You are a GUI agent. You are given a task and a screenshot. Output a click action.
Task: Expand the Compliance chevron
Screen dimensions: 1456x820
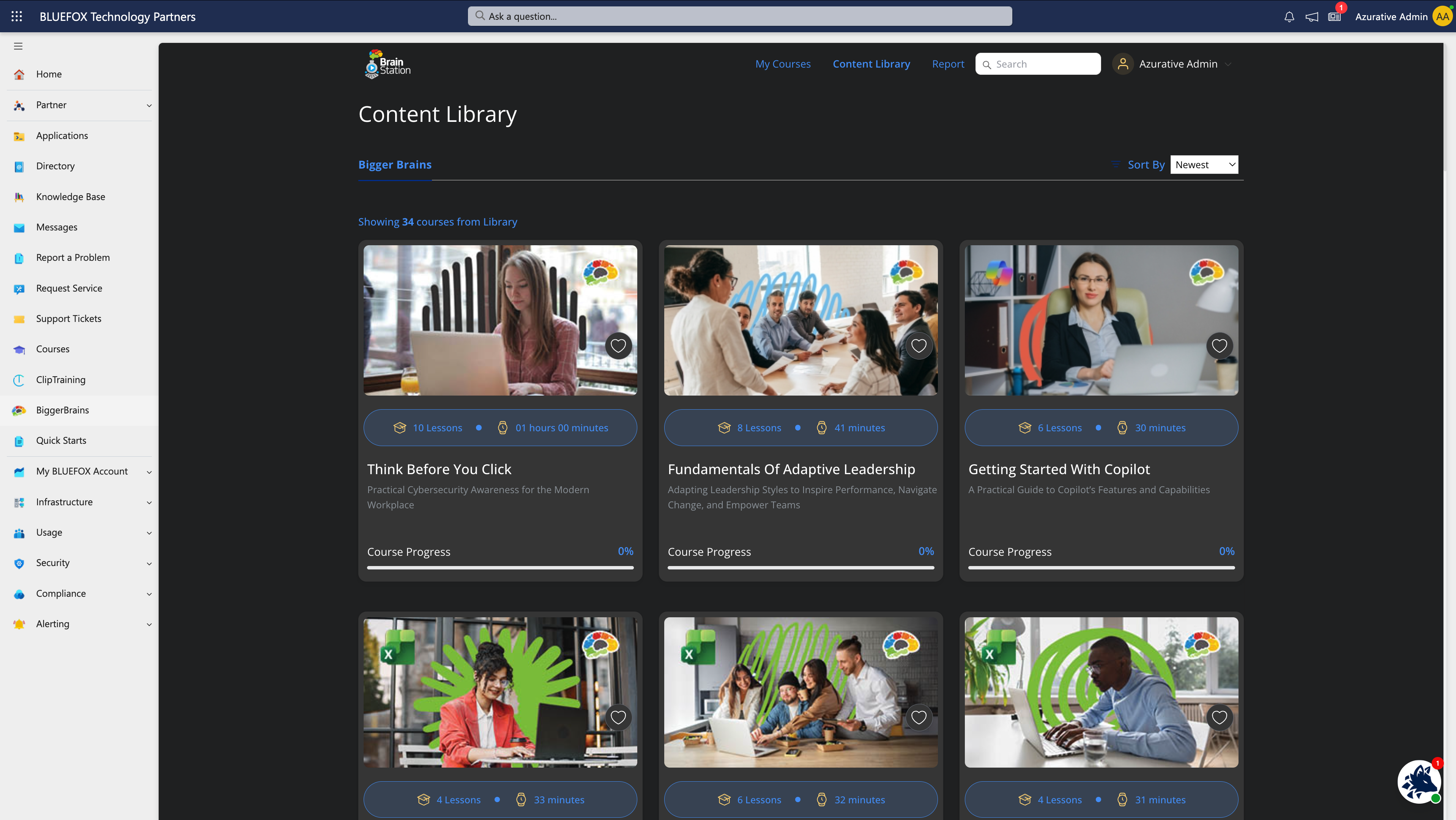149,594
